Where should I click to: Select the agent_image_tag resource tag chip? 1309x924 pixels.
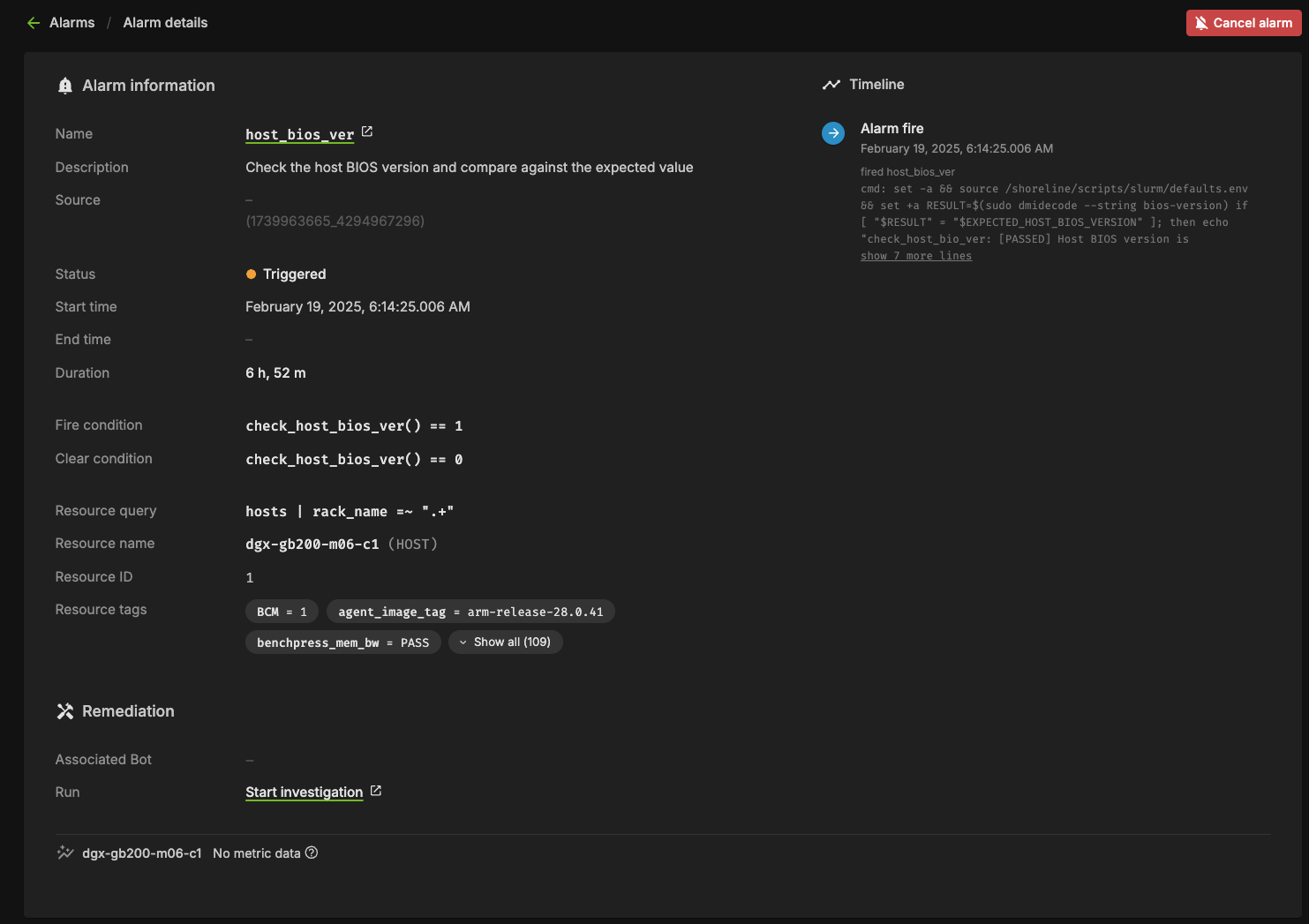coord(470,612)
